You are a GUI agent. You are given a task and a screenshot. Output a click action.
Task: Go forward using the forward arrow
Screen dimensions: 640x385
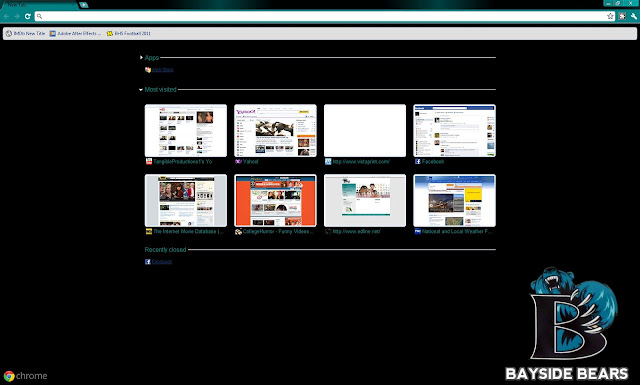pyautogui.click(x=17, y=16)
